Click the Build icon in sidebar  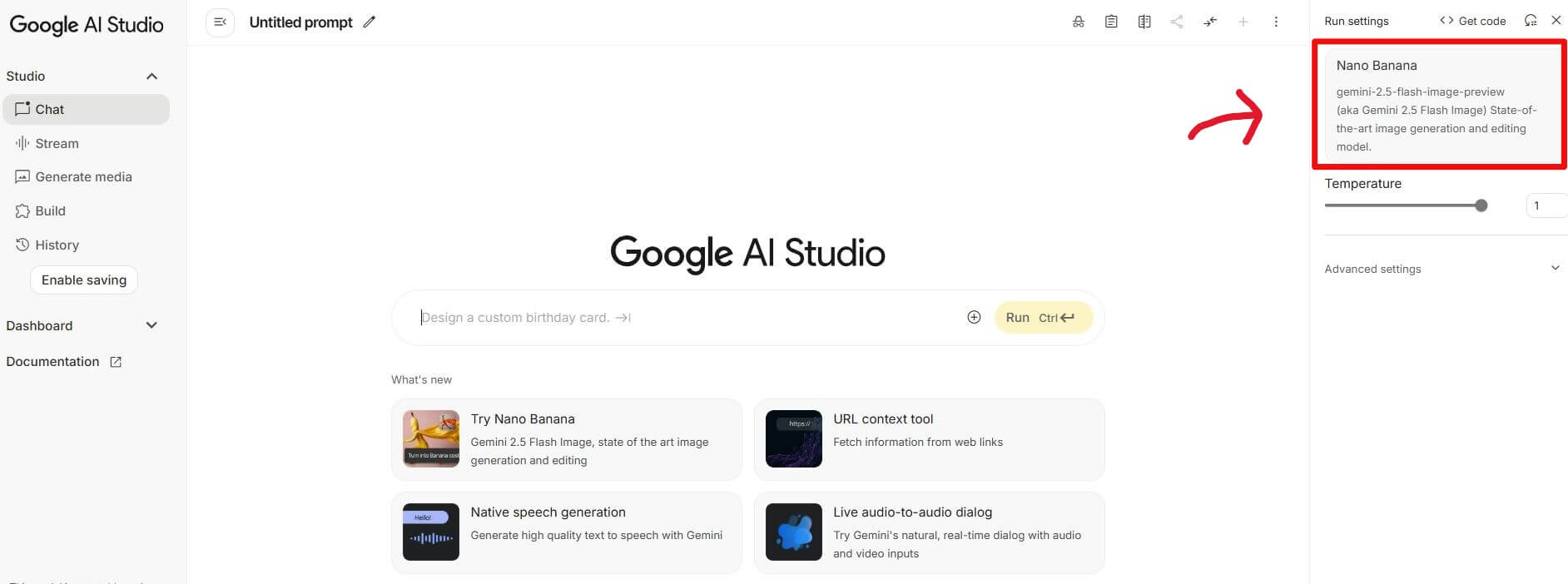click(x=22, y=210)
